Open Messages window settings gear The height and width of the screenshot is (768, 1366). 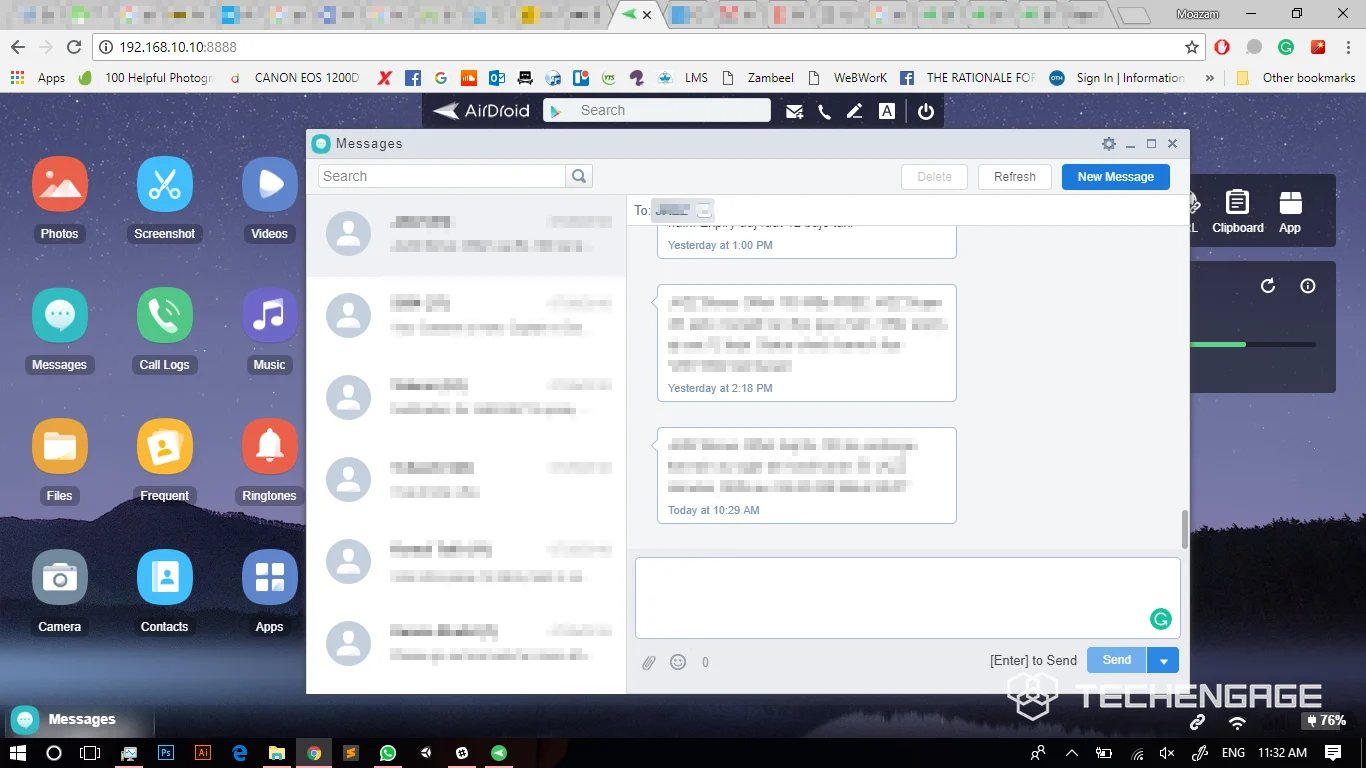(1108, 144)
